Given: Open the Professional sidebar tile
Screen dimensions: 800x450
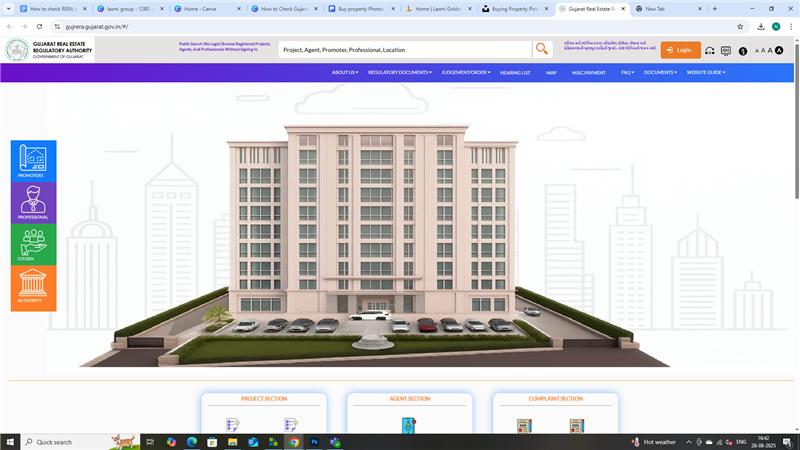Looking at the screenshot, I should [x=33, y=203].
